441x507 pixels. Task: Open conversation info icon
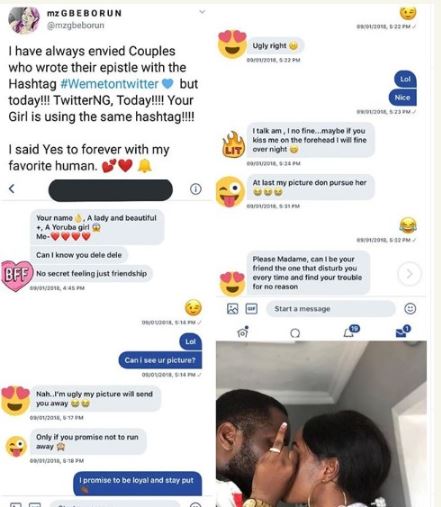point(196,189)
